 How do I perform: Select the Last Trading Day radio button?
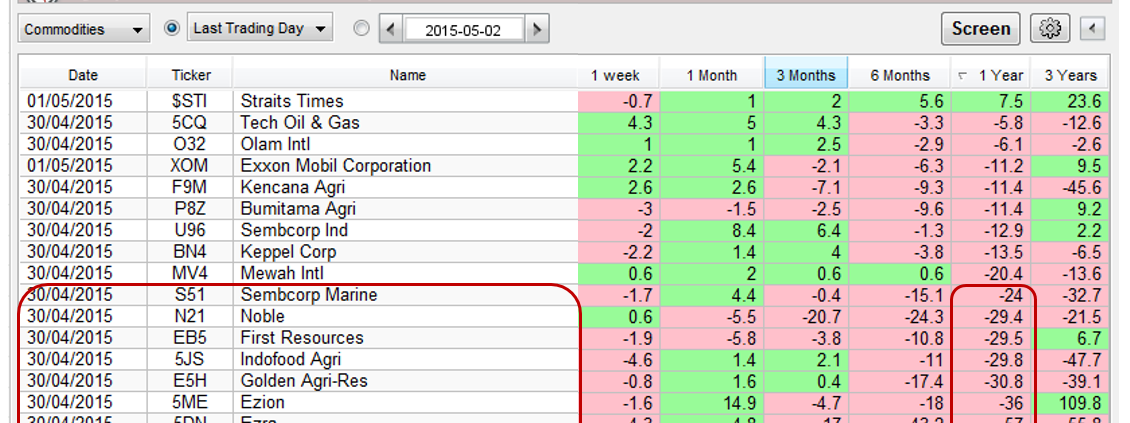tap(171, 29)
